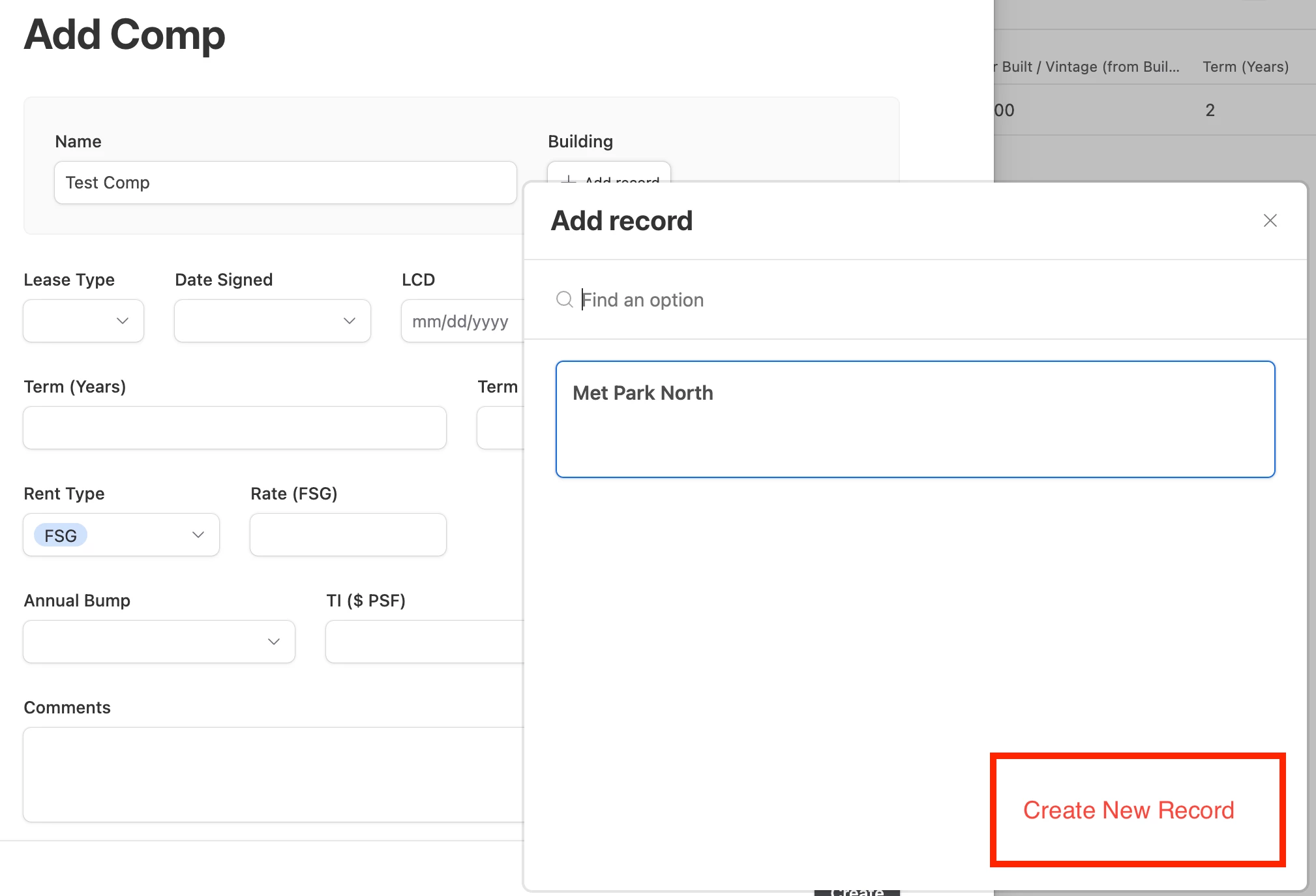Viewport: 1316px width, 896px height.
Task: Click the Rate (FSG) input field
Action: pyautogui.click(x=348, y=535)
